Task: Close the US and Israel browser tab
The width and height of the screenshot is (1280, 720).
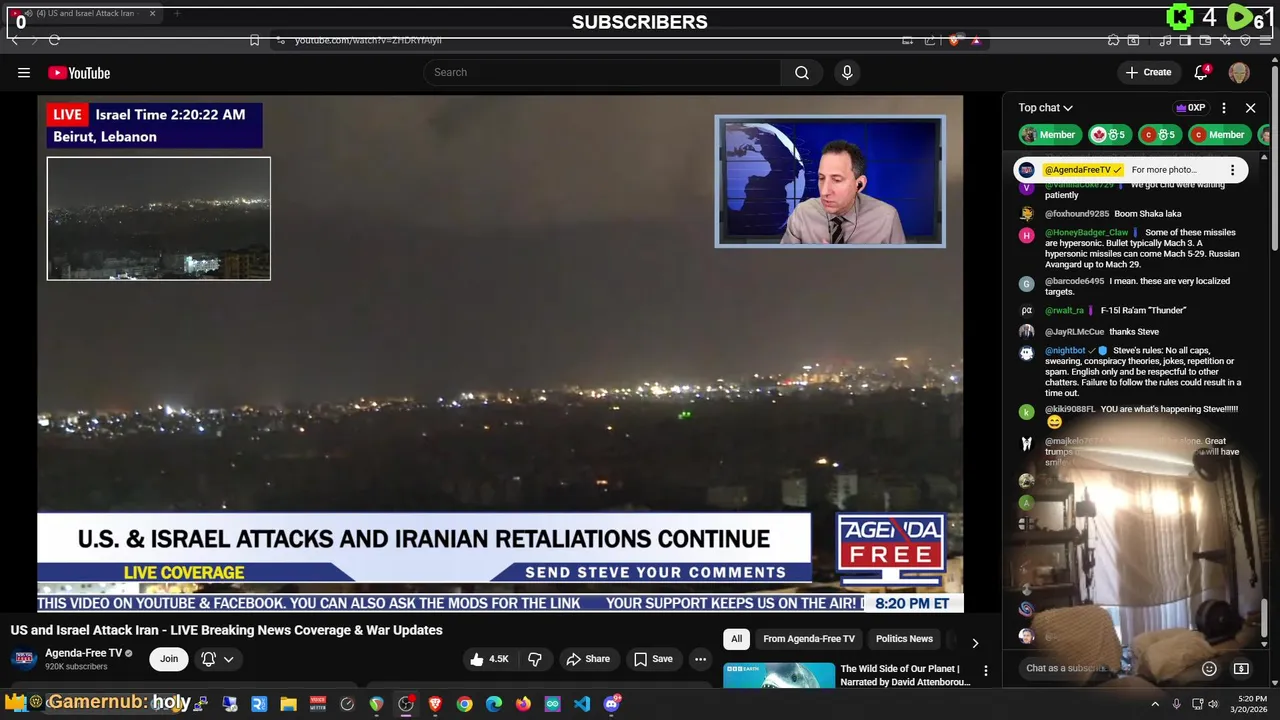Action: click(x=153, y=13)
